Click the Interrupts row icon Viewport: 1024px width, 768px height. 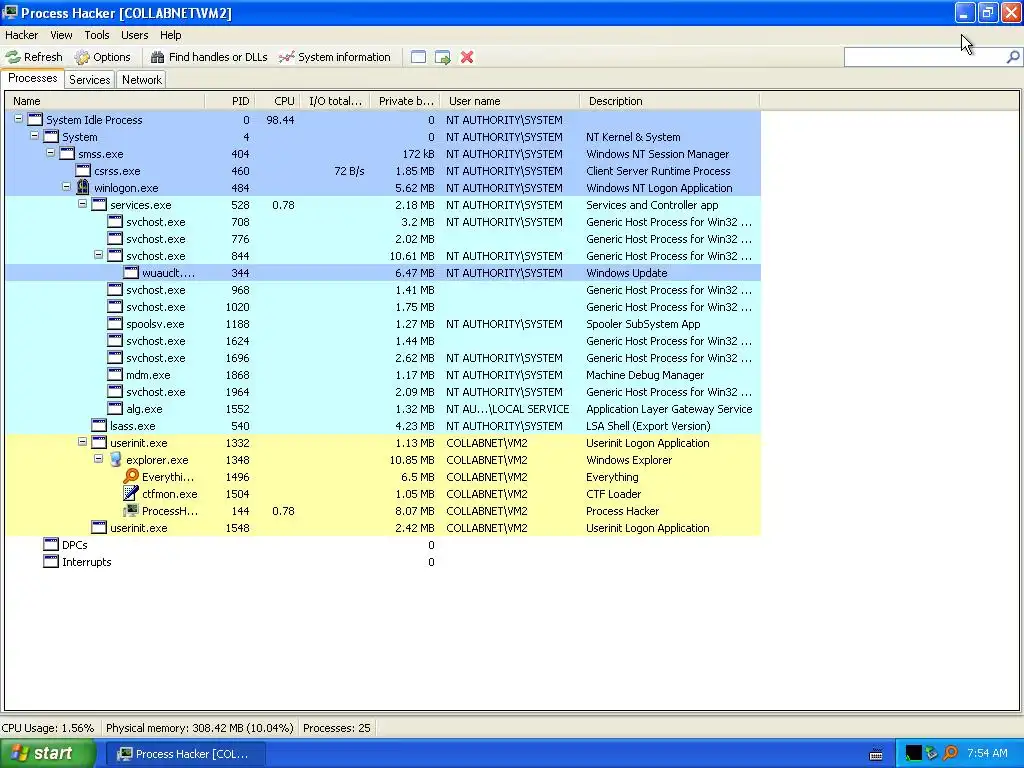point(51,561)
